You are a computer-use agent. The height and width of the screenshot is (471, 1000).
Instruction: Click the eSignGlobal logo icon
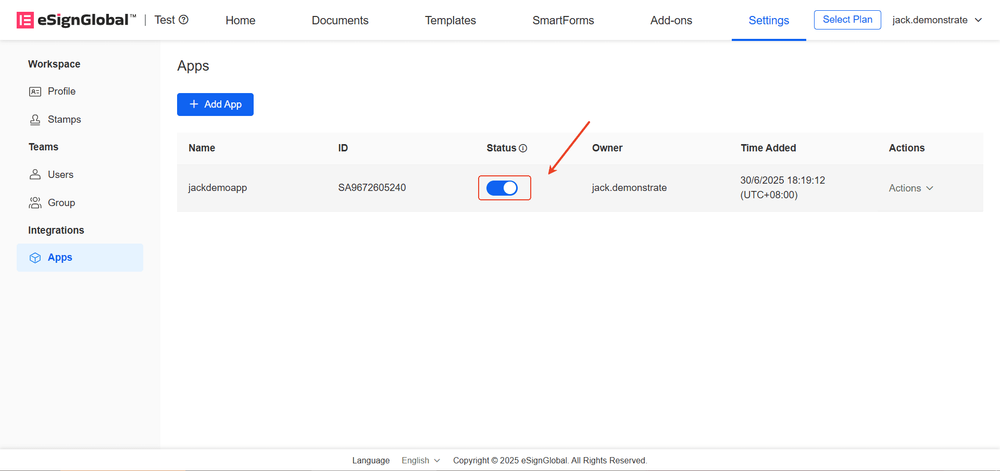click(25, 20)
